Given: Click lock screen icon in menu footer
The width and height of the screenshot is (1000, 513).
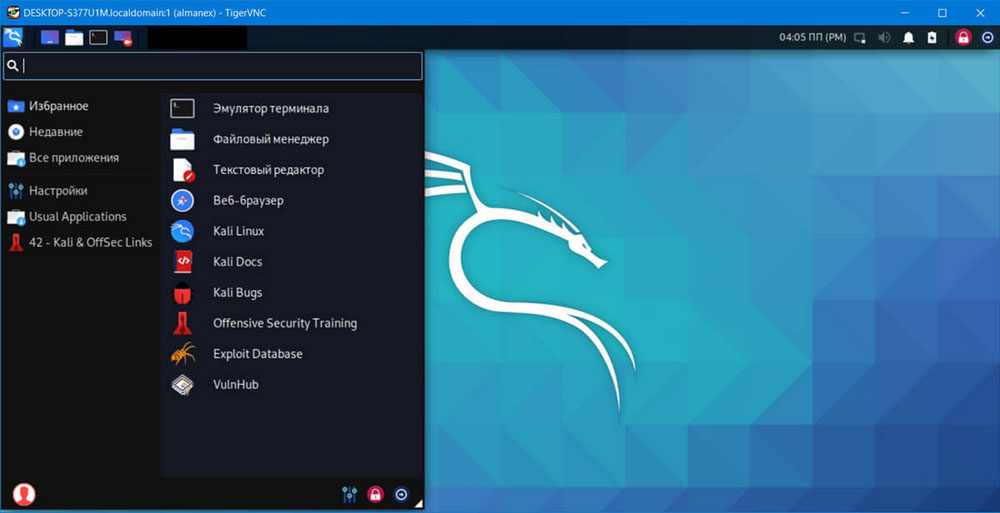Looking at the screenshot, I should (x=376, y=494).
